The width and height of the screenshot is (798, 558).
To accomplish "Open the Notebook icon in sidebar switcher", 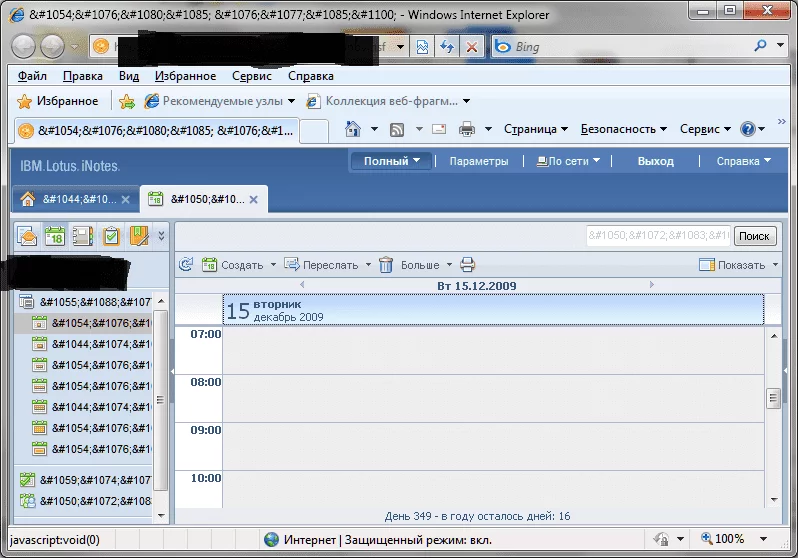I will (x=138, y=236).
